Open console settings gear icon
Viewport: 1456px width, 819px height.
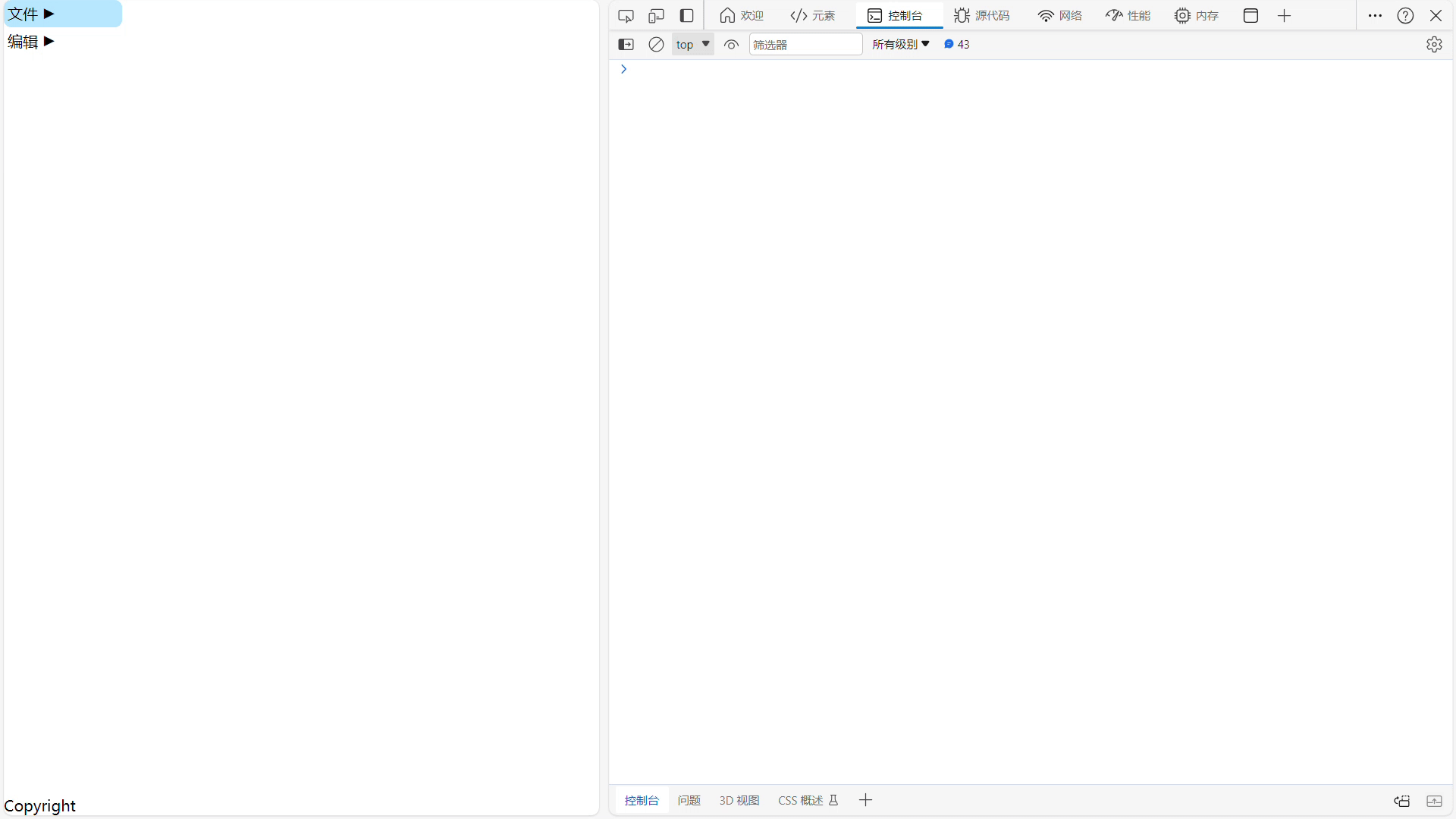coord(1434,45)
